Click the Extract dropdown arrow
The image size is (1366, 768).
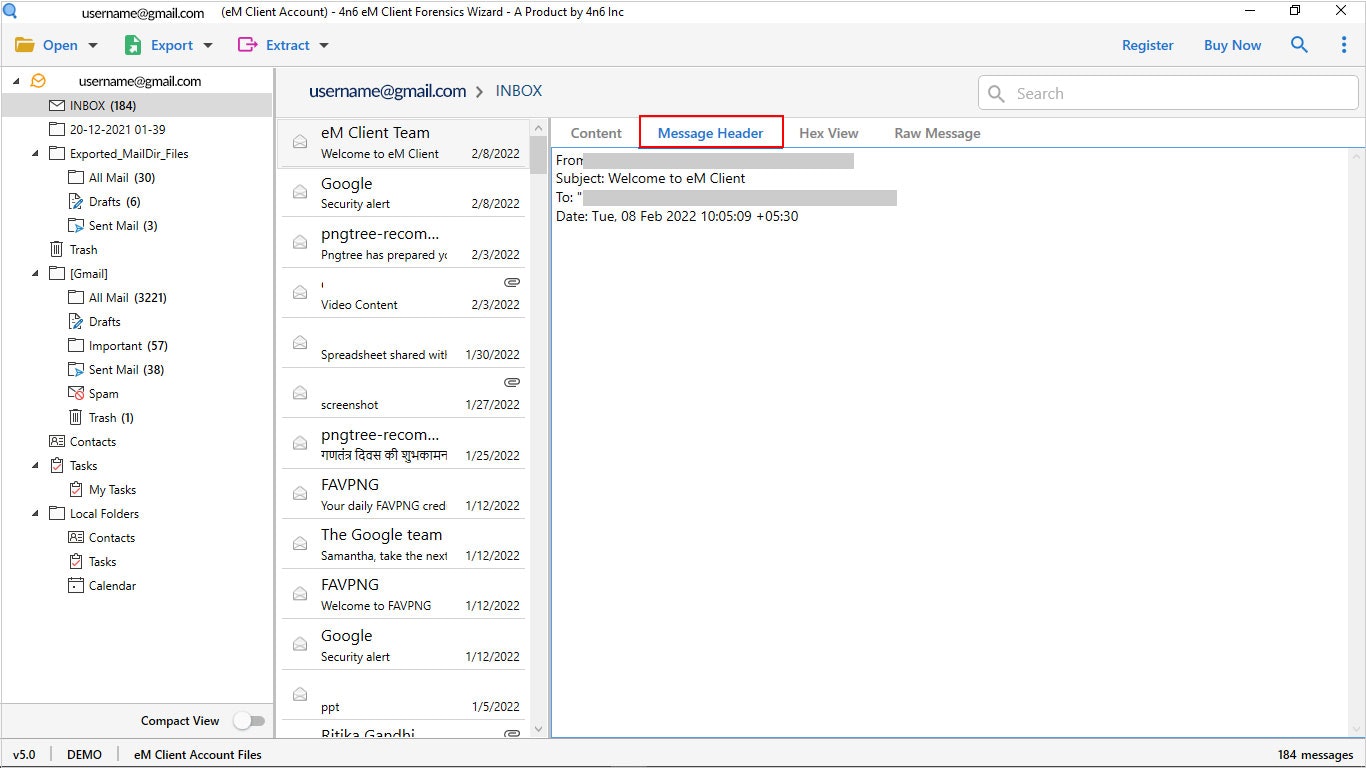point(323,45)
